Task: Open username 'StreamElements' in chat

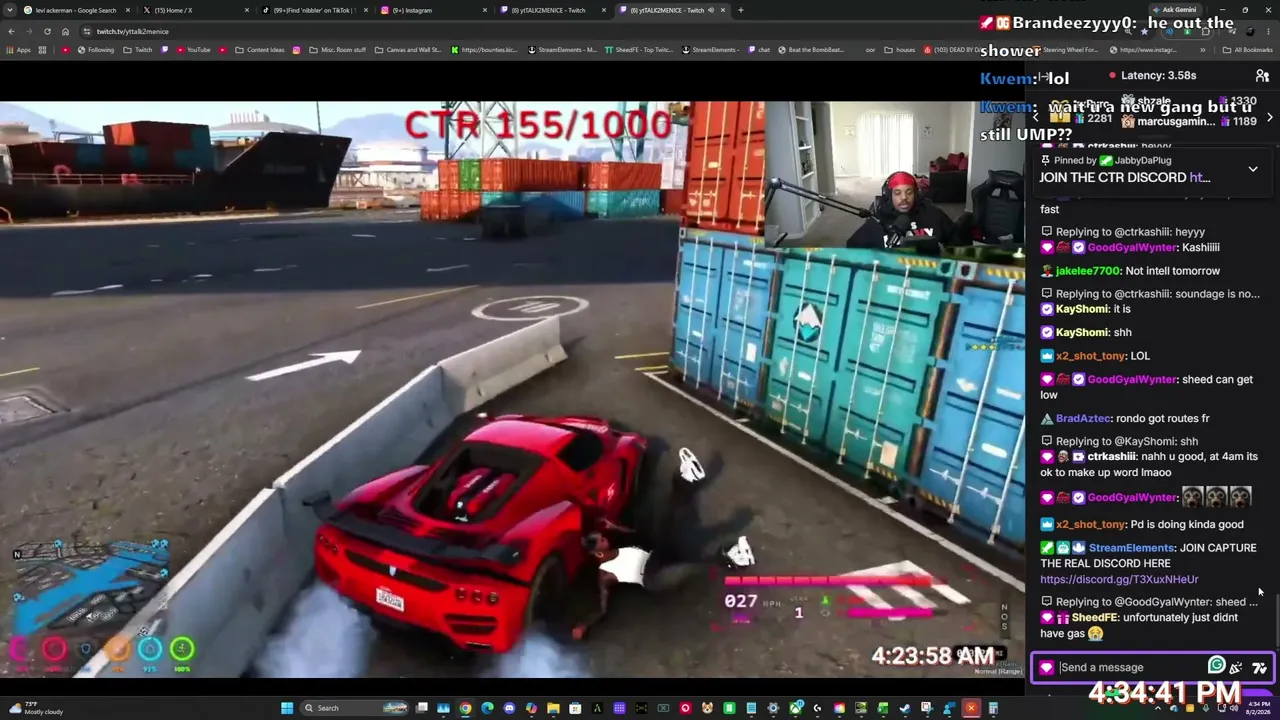Action: click(x=1131, y=548)
